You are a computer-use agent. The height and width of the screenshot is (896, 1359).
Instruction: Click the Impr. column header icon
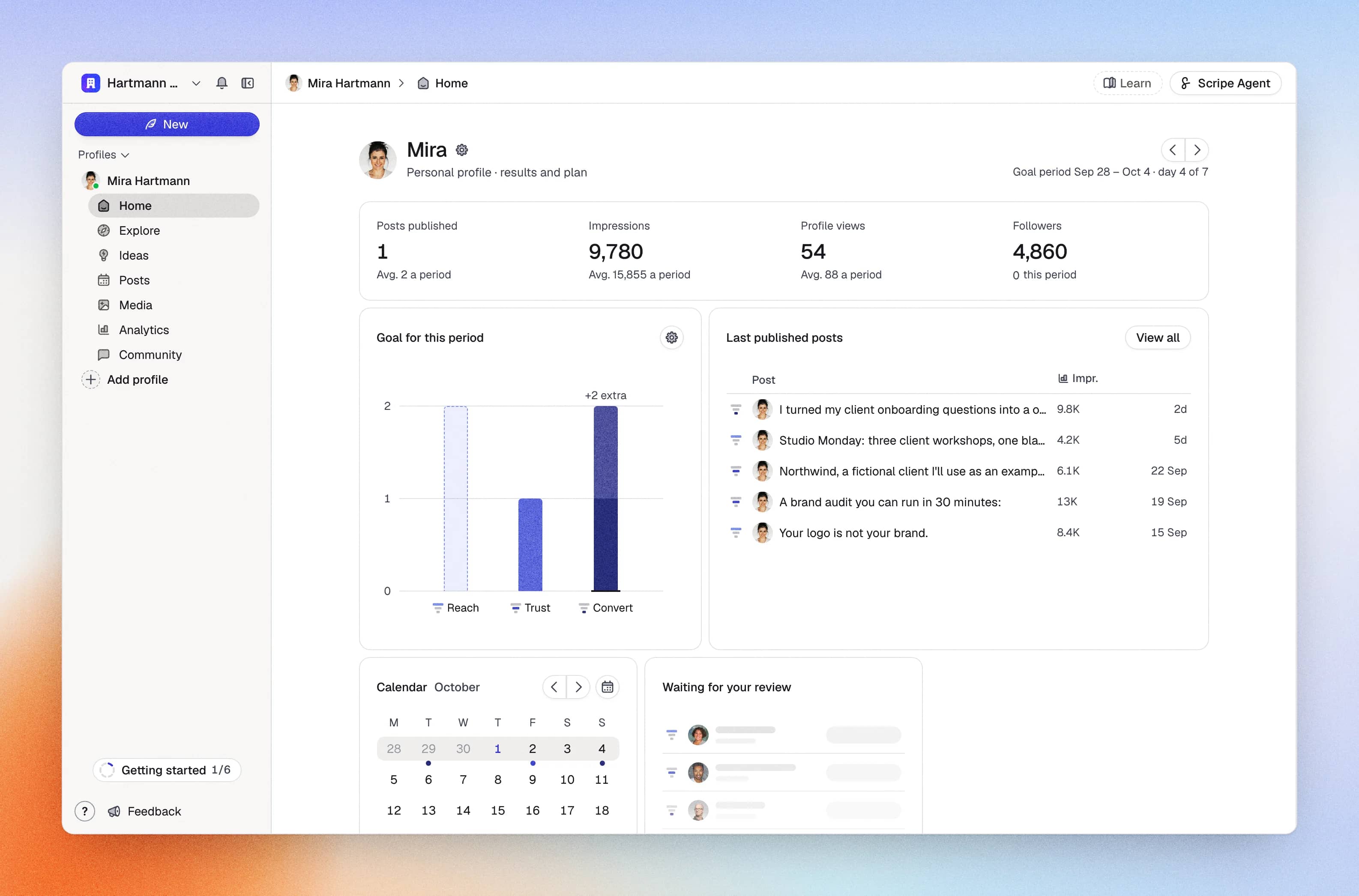point(1063,378)
